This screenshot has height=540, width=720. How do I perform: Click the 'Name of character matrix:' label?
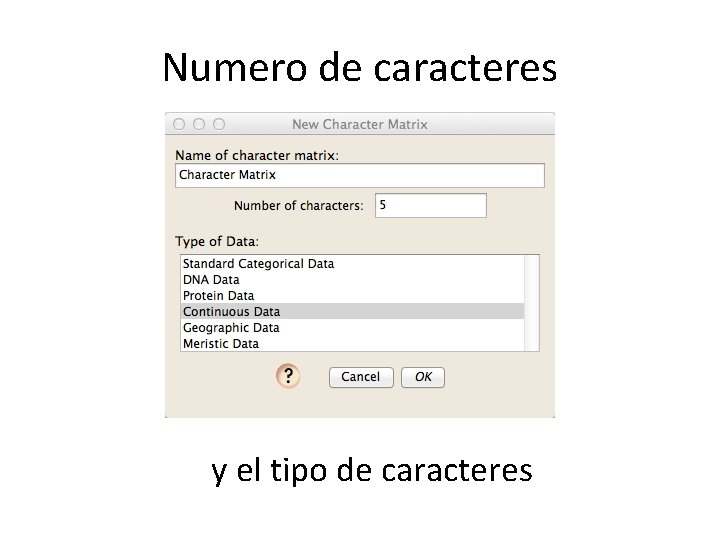[257, 155]
